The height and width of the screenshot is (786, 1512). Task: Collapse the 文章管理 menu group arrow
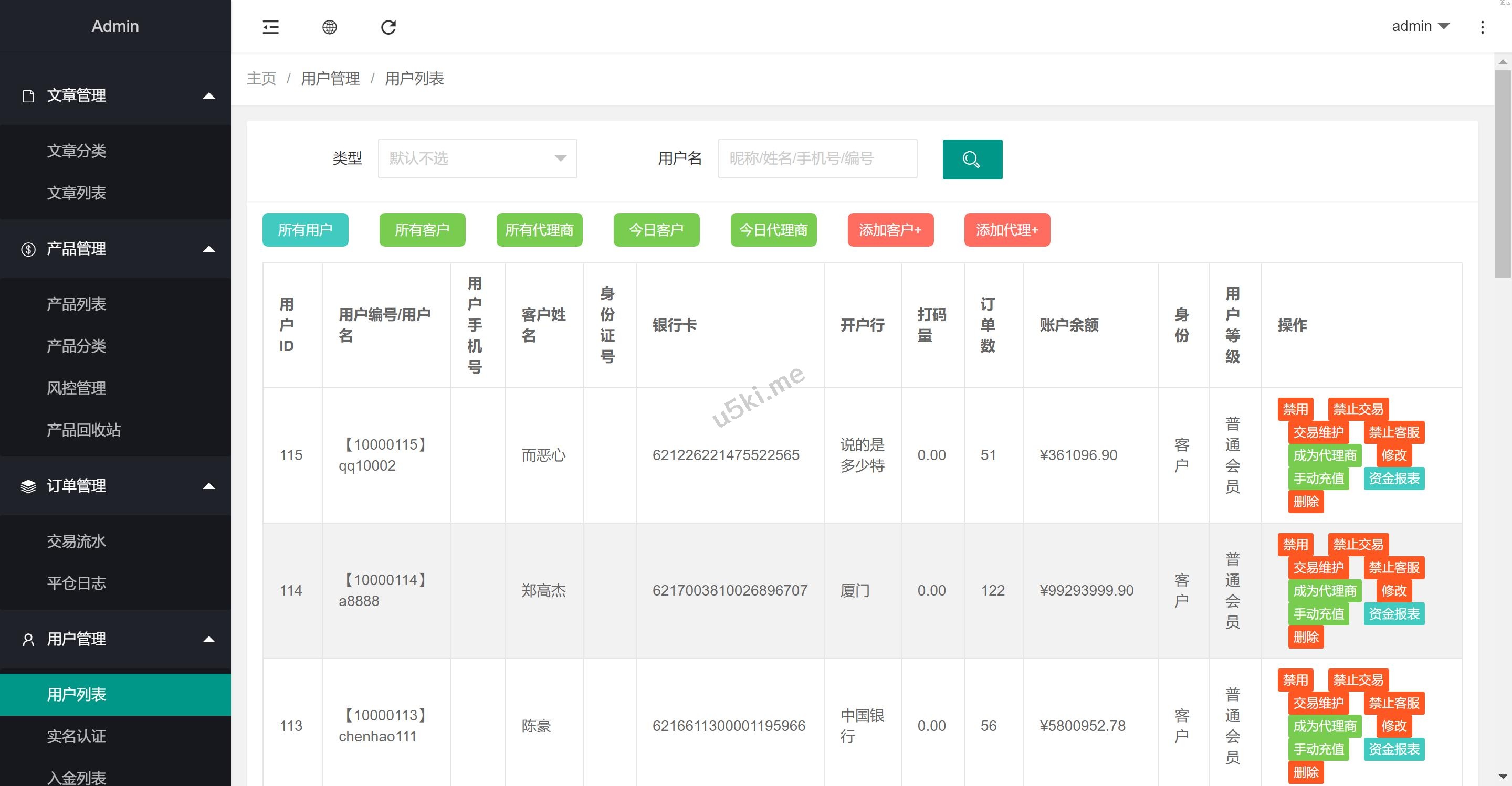click(x=208, y=95)
